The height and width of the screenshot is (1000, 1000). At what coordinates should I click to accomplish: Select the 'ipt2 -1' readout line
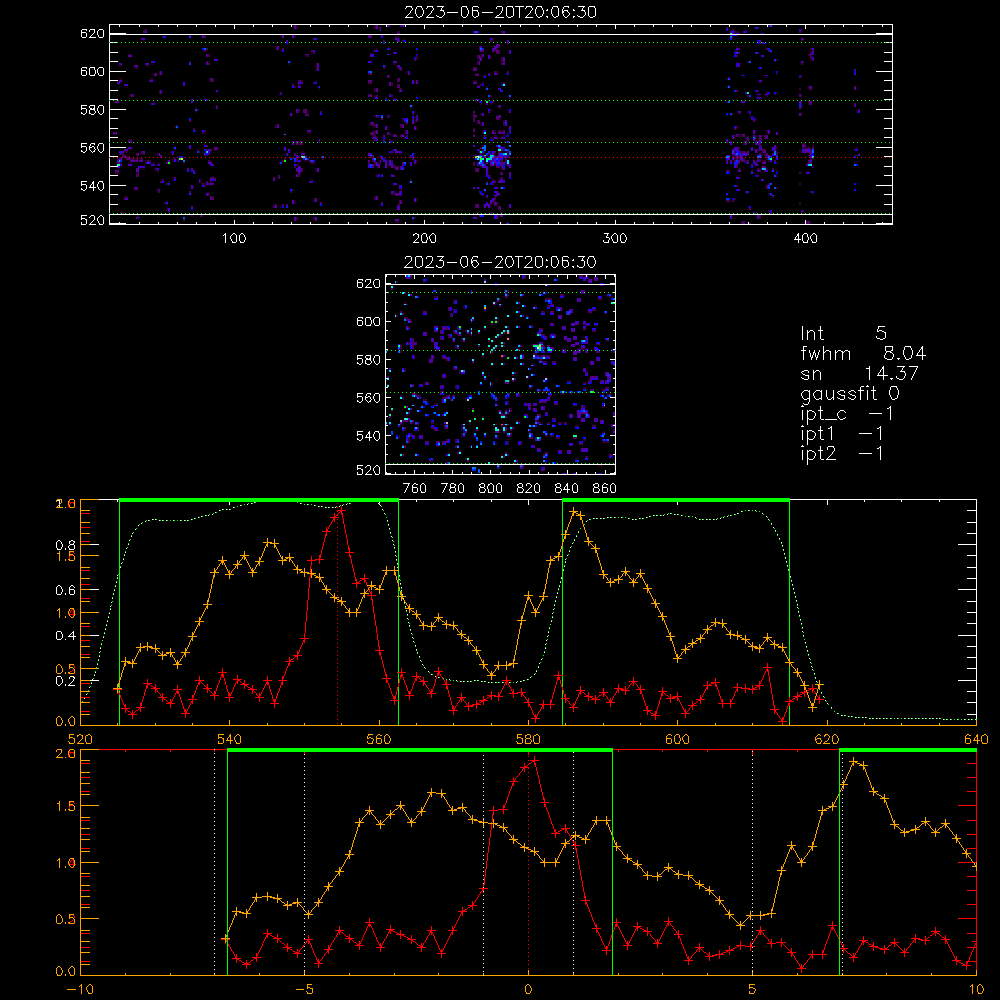point(842,454)
